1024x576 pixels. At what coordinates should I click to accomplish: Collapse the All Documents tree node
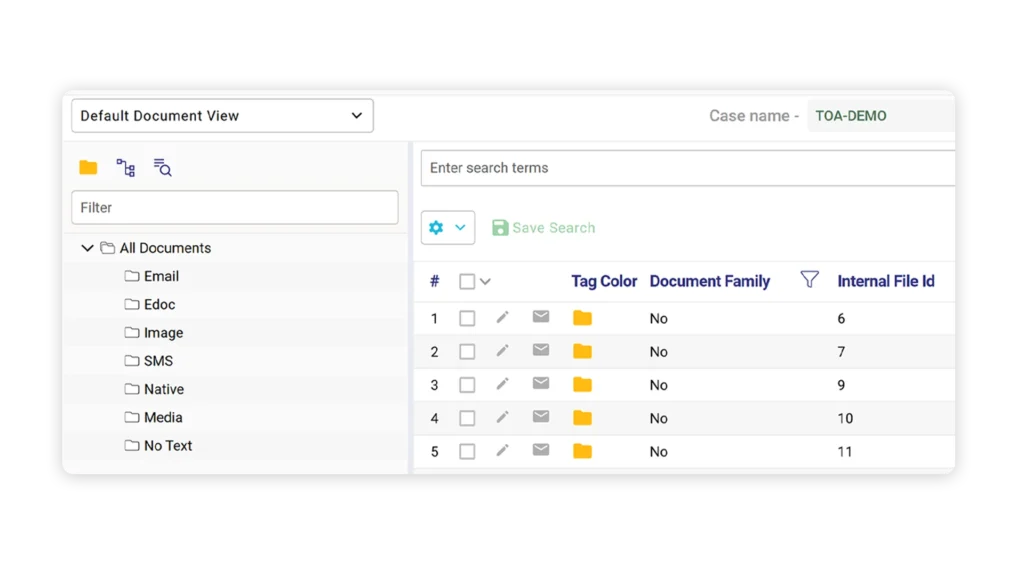[x=88, y=248]
